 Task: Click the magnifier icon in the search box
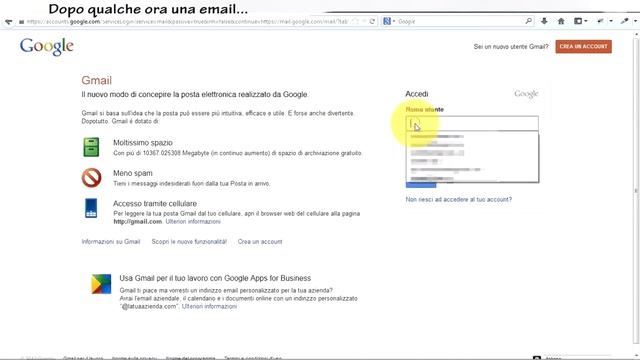coord(528,21)
